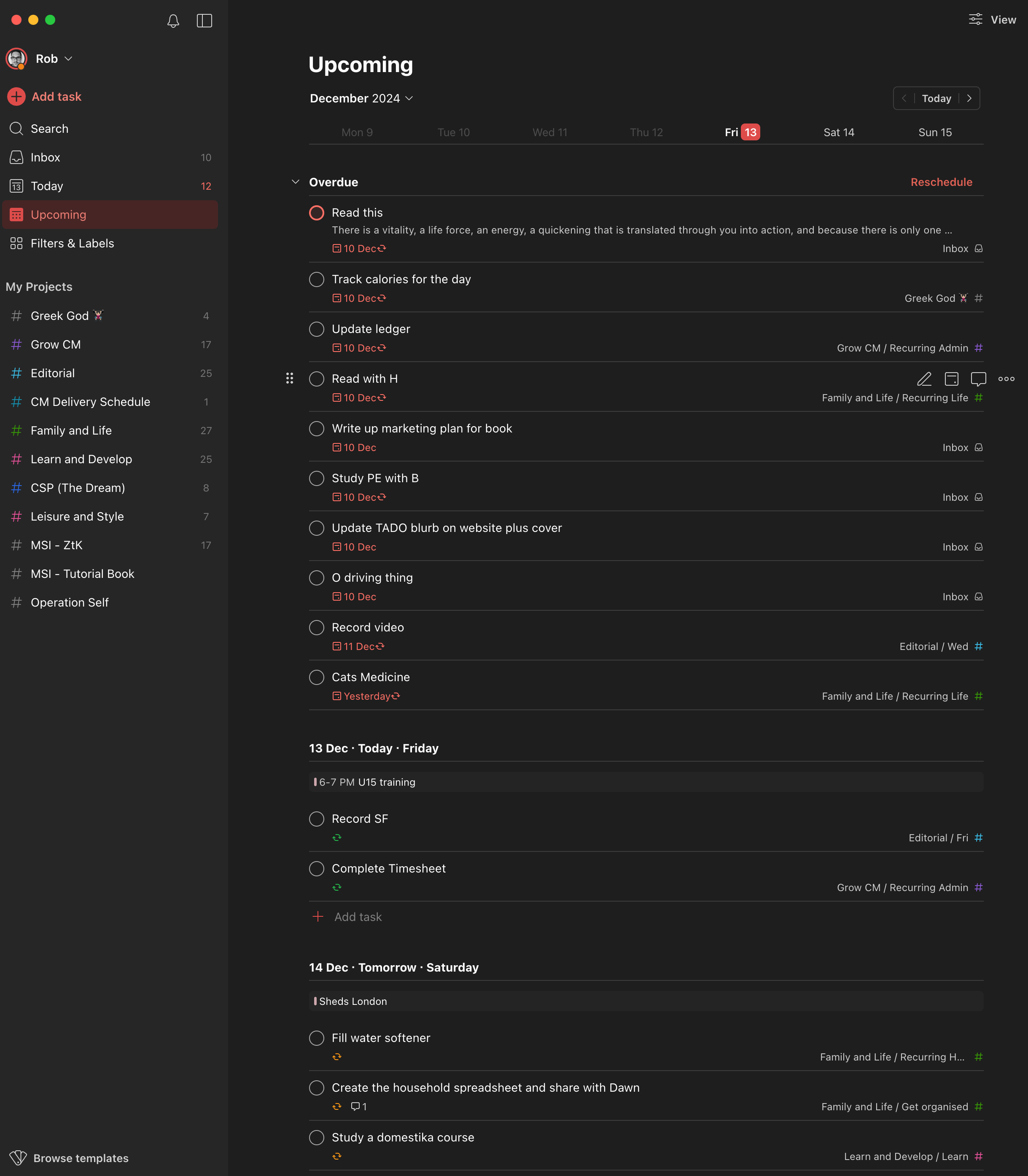Open Filters & Labels from the sidebar
1028x1176 pixels.
[72, 243]
